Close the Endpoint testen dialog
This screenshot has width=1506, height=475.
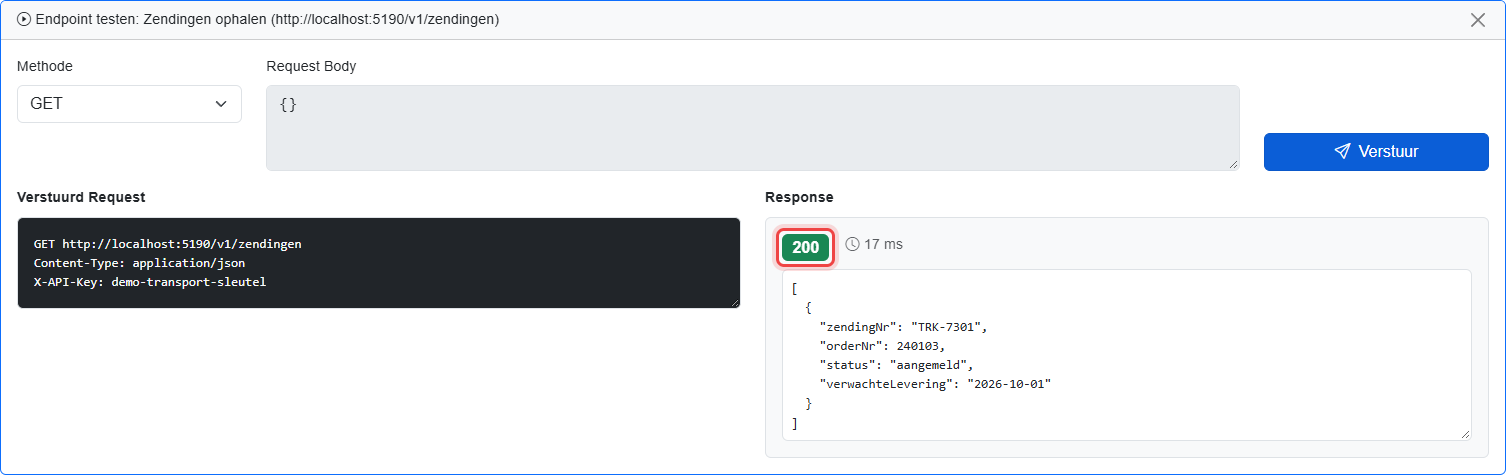(1478, 20)
